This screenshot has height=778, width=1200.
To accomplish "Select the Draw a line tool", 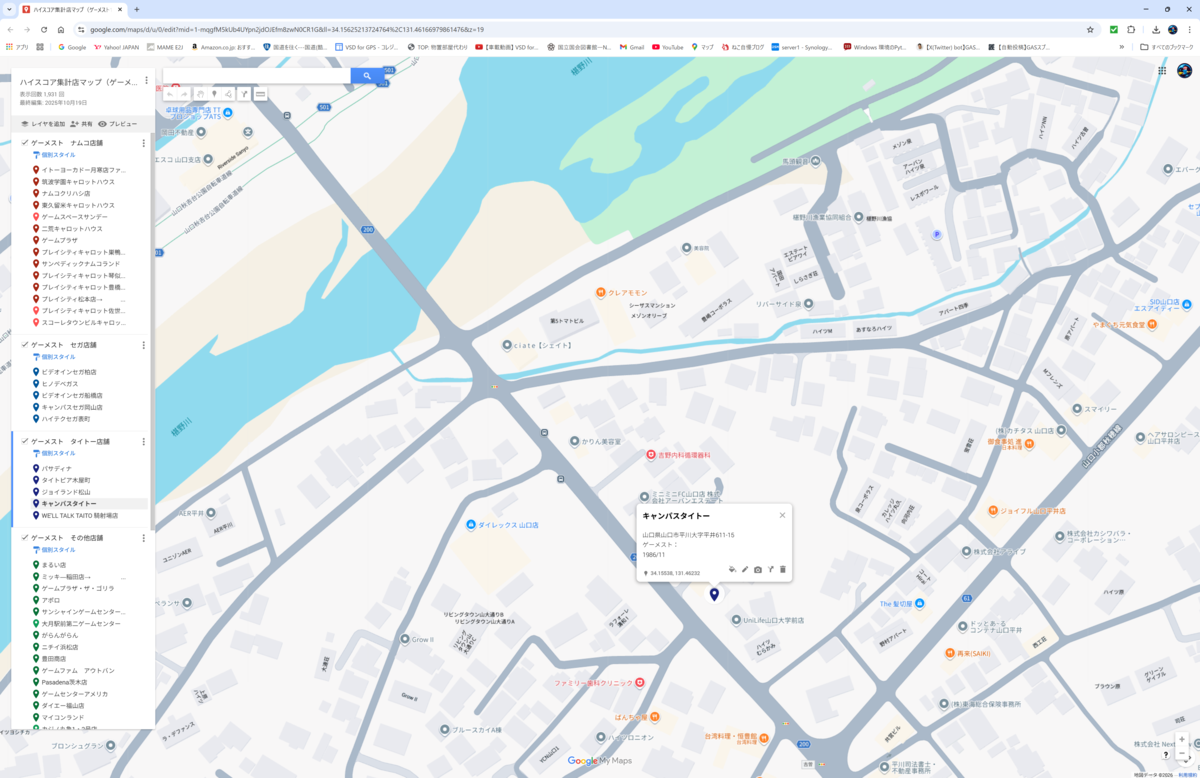I will point(228,94).
